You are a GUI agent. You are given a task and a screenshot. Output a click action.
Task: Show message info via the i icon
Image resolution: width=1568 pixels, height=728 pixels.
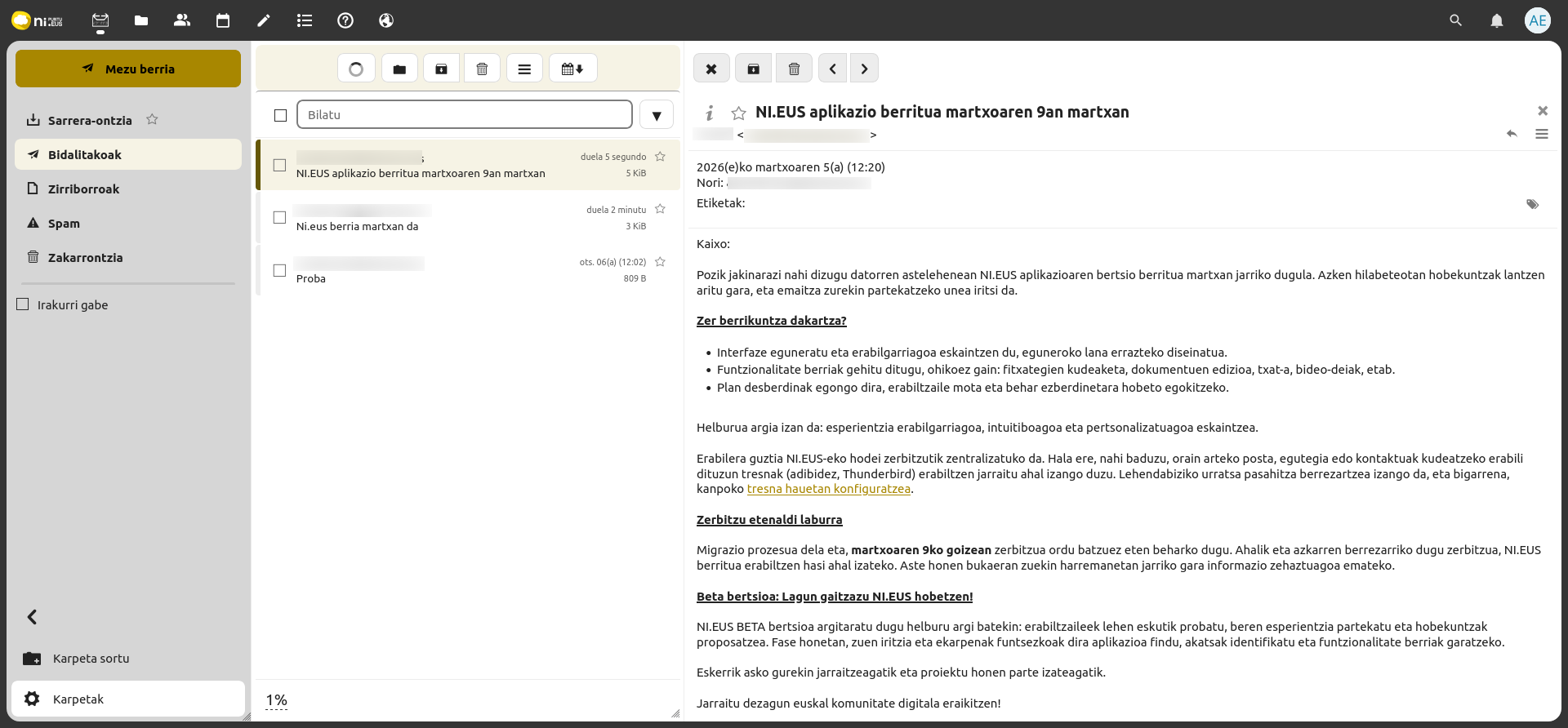pyautogui.click(x=710, y=113)
